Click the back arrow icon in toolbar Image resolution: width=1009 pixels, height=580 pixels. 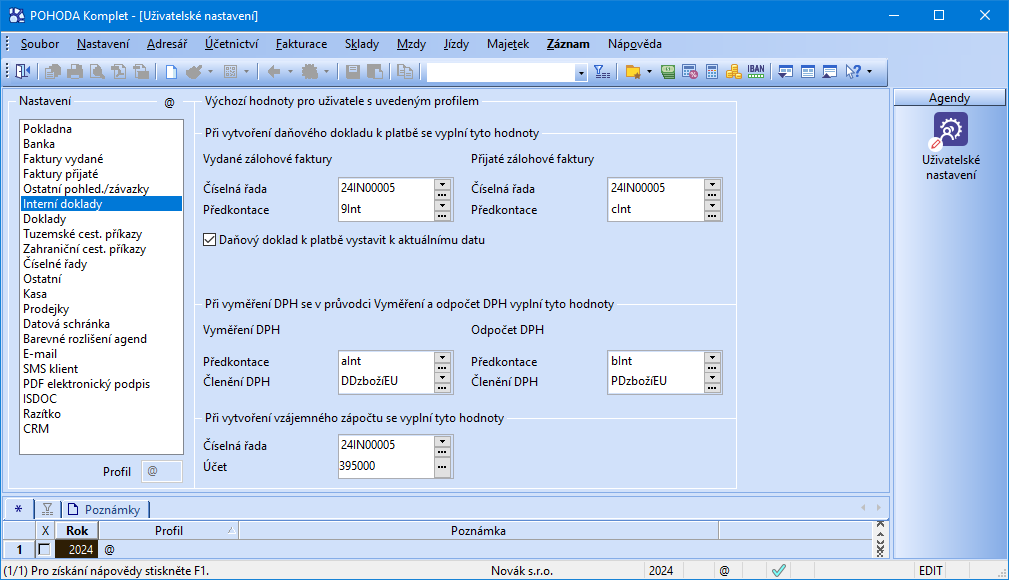[274, 72]
